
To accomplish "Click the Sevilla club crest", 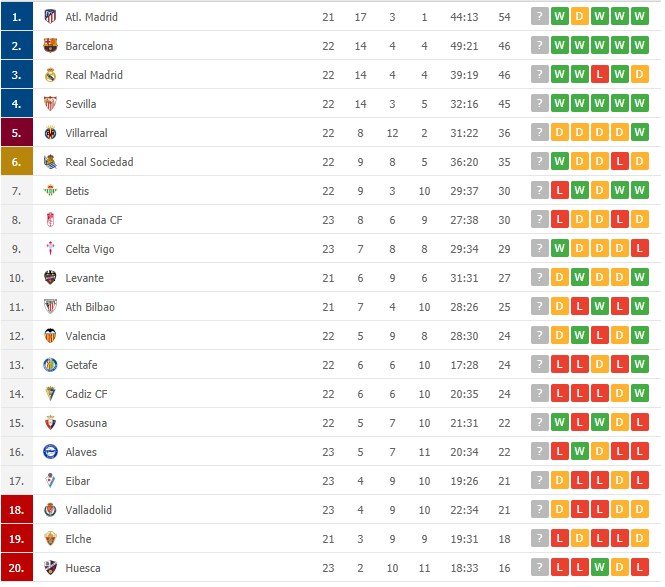I will pos(50,104).
